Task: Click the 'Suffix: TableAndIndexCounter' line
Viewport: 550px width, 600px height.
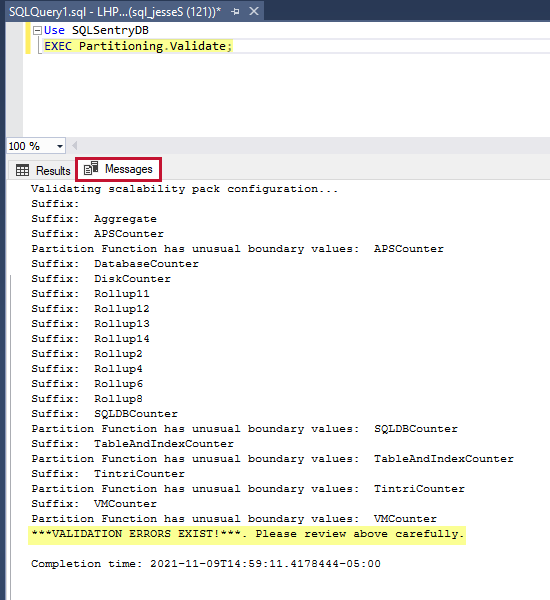Action: 132,443
